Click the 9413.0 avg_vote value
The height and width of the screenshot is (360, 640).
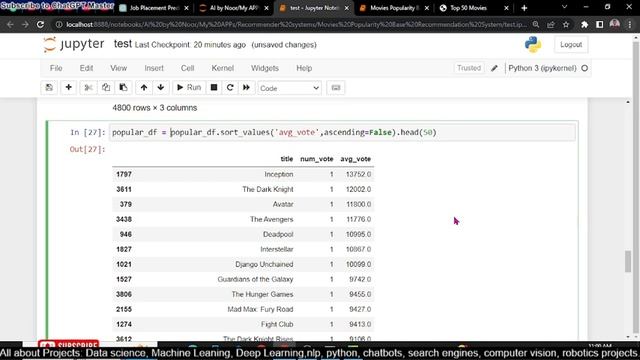point(360,324)
